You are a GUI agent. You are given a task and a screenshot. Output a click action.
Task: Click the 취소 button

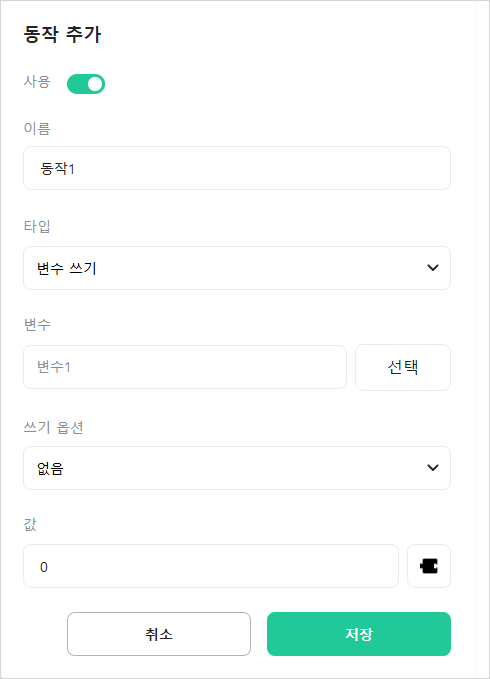[x=159, y=634]
